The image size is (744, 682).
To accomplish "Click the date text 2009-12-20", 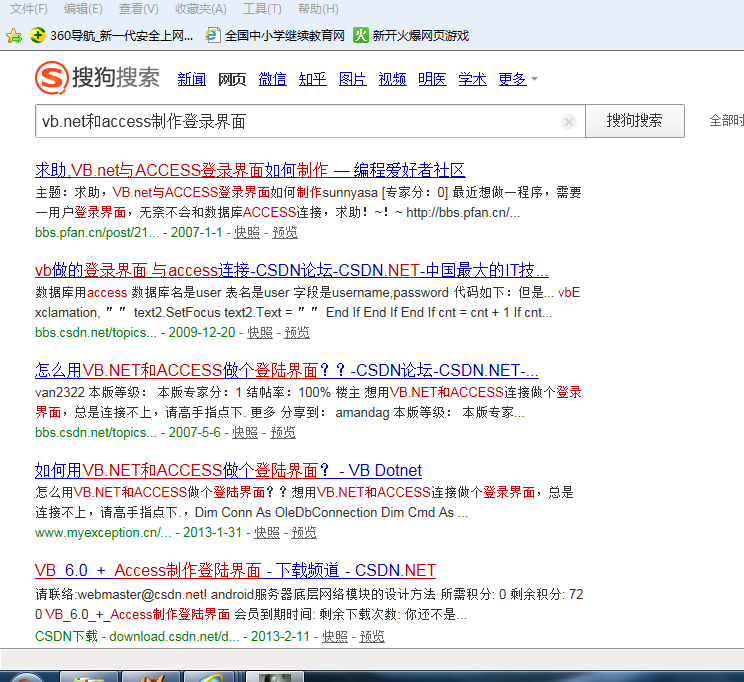I will pyautogui.click(x=202, y=333).
